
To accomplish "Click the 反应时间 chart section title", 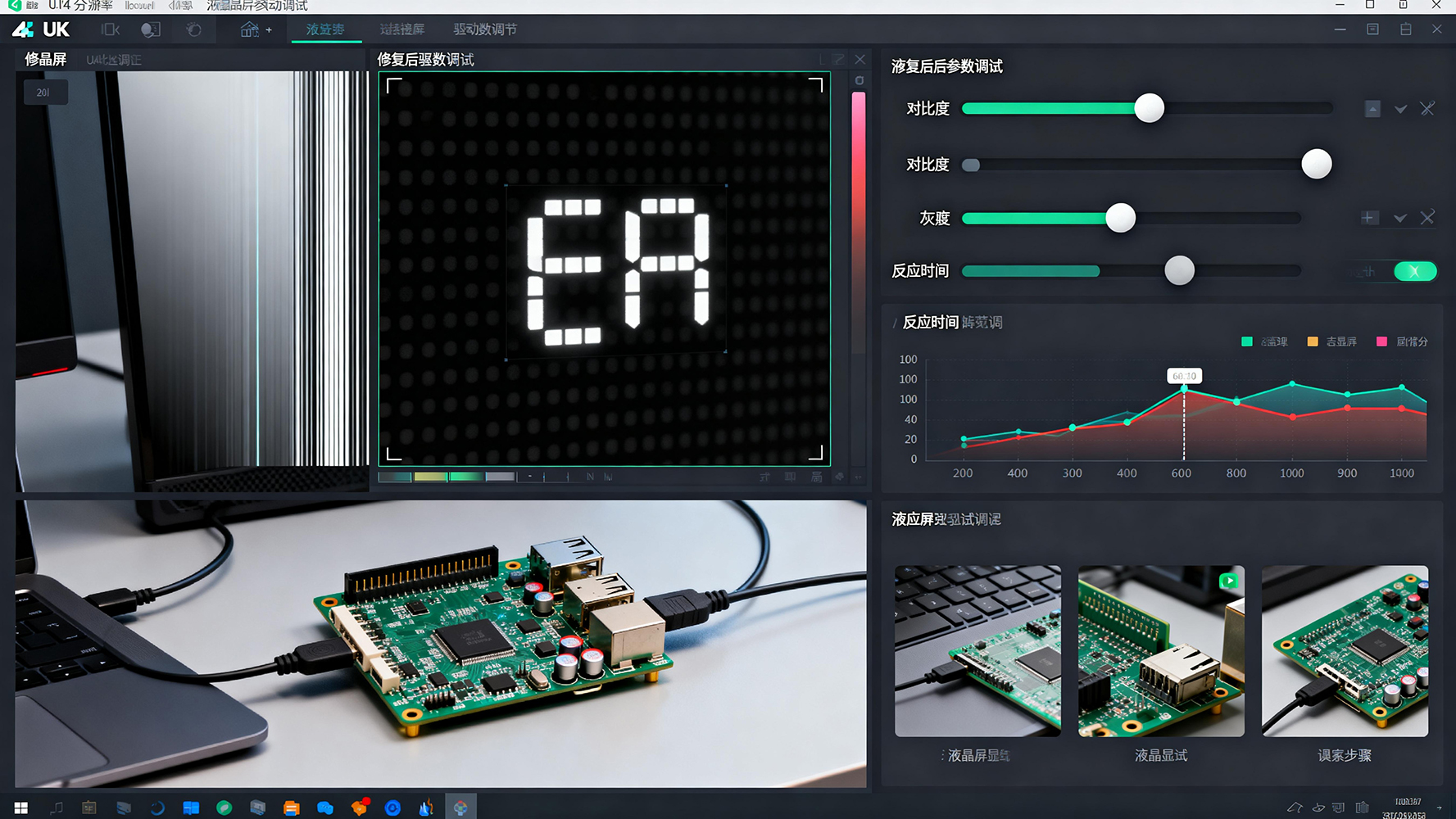I will pyautogui.click(x=952, y=322).
